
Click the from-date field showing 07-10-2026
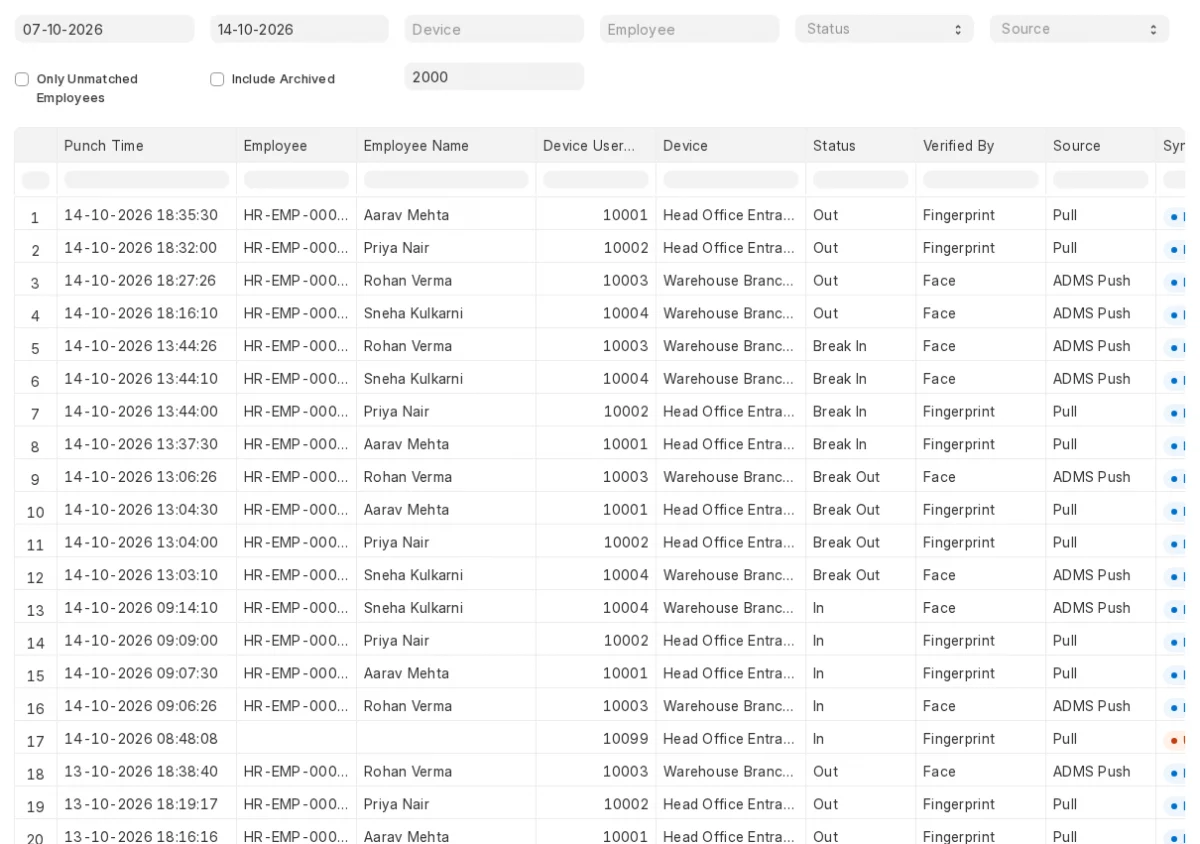coord(105,29)
